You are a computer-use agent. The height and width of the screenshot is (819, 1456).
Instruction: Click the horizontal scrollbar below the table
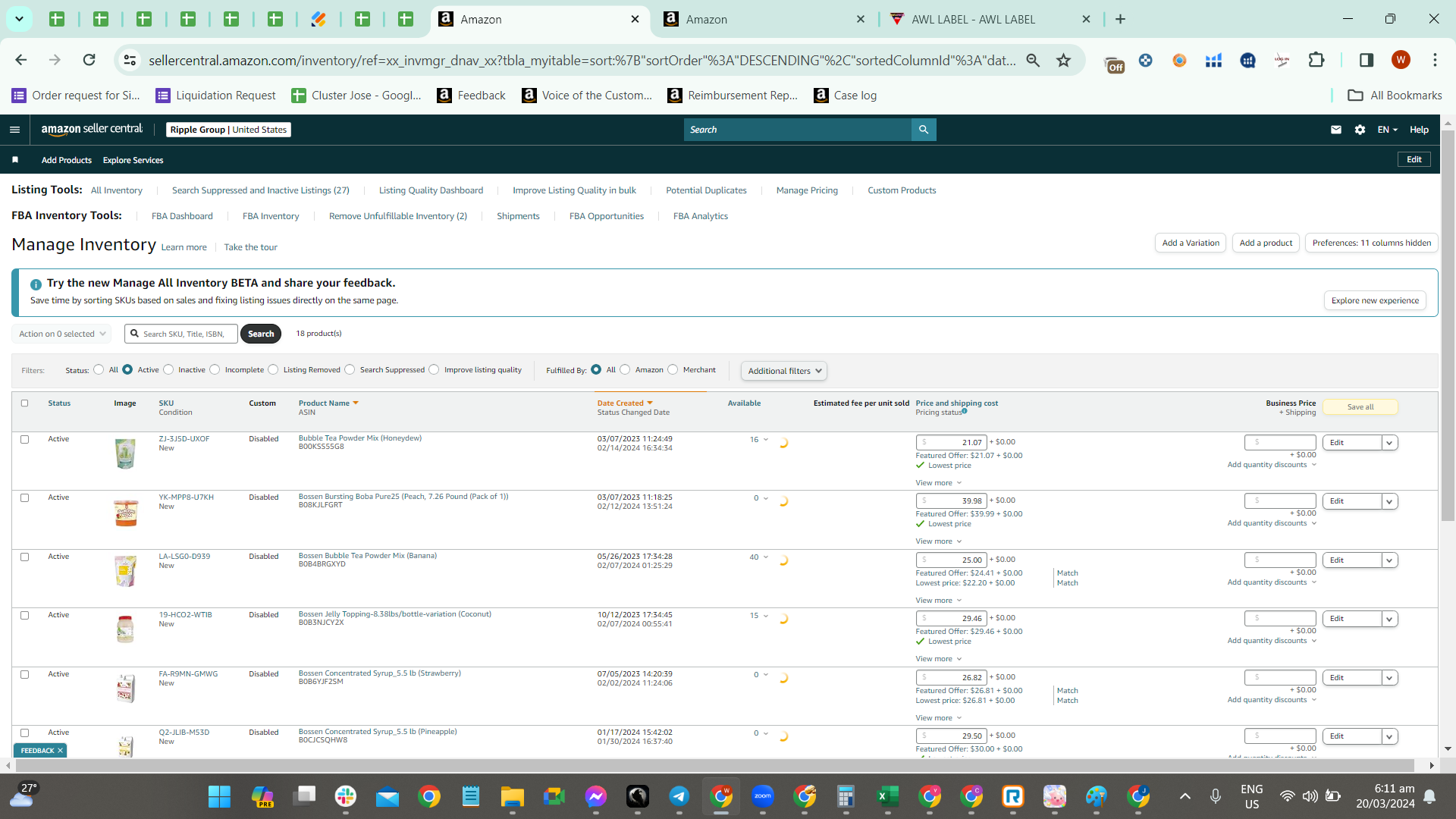[x=713, y=765]
